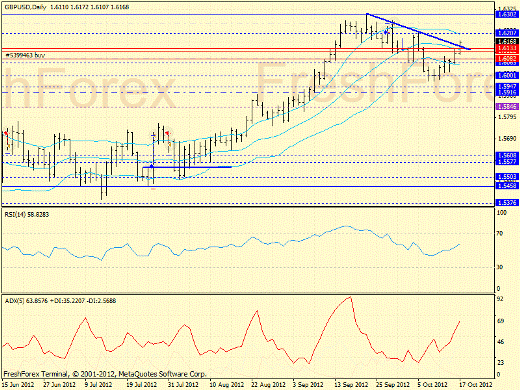Click the ADX scale value 23
The height and width of the screenshot is (390, 520).
click(500, 362)
